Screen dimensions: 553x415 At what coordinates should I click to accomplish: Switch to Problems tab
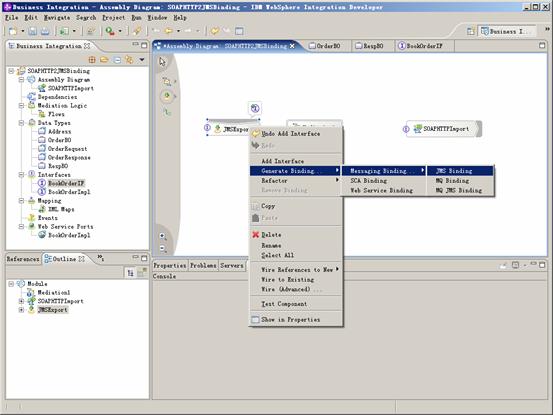(x=203, y=266)
